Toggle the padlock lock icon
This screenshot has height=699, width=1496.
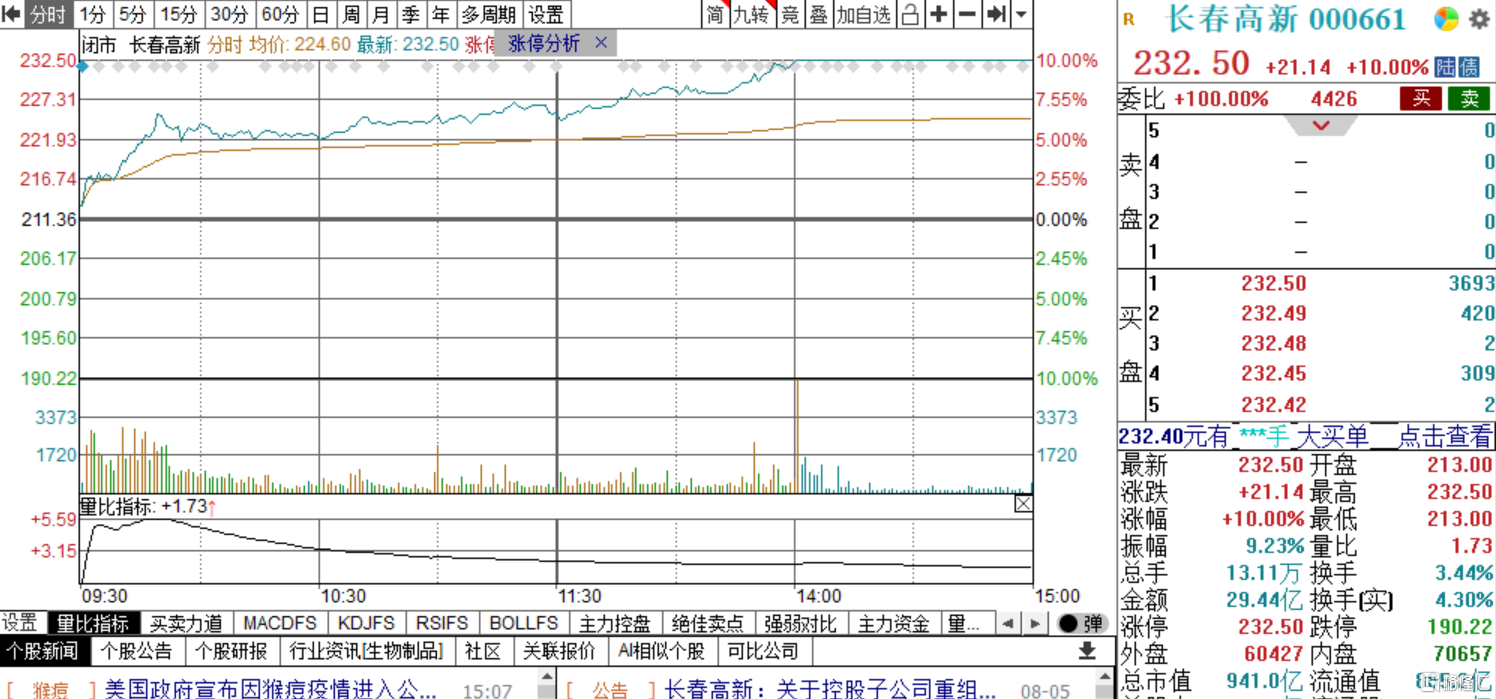(x=910, y=15)
